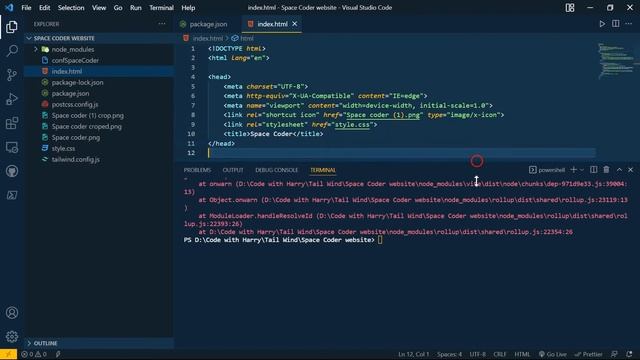Click the Run Code play icon
The height and width of the screenshot is (360, 640).
coord(602,24)
